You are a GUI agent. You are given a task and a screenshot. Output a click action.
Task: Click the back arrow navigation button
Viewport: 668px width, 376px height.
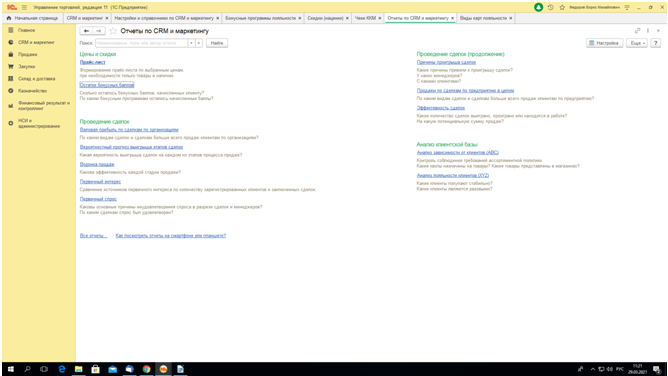coord(86,31)
